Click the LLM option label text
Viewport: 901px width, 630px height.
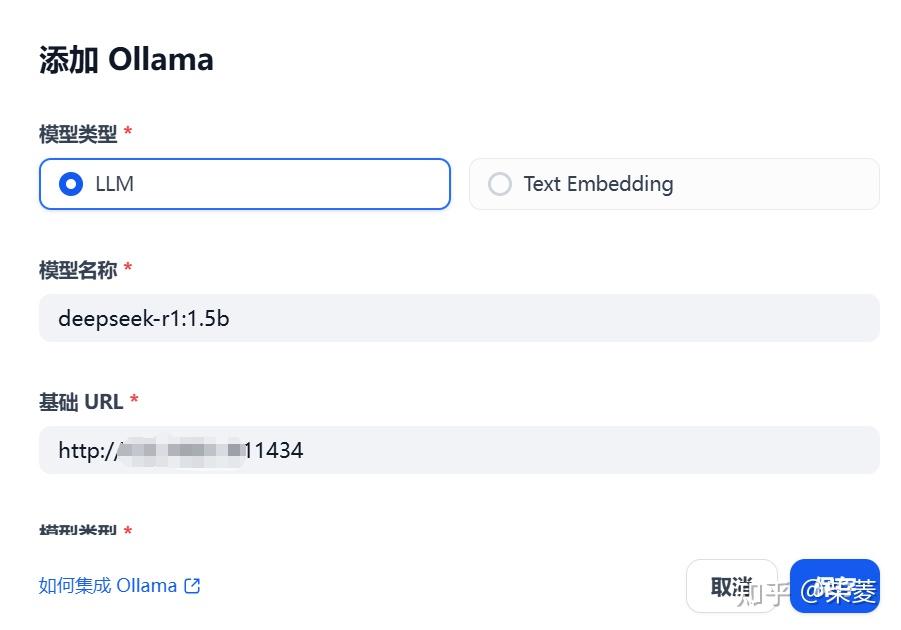(x=115, y=184)
